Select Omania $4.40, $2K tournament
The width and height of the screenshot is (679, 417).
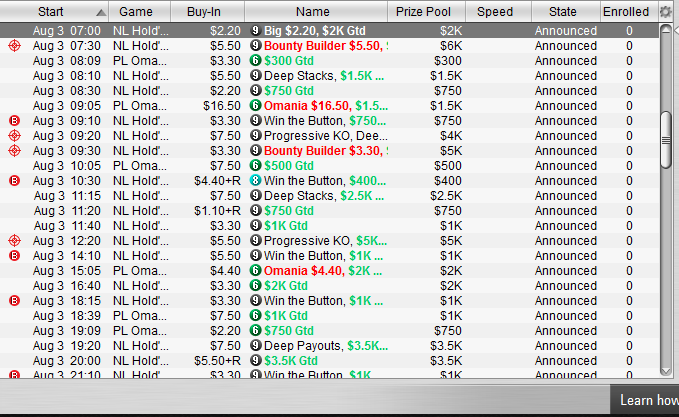323,271
